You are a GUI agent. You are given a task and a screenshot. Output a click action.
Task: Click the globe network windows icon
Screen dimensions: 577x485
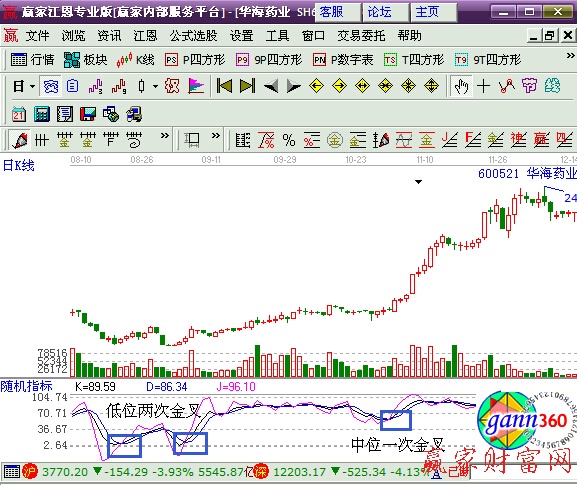(x=111, y=114)
